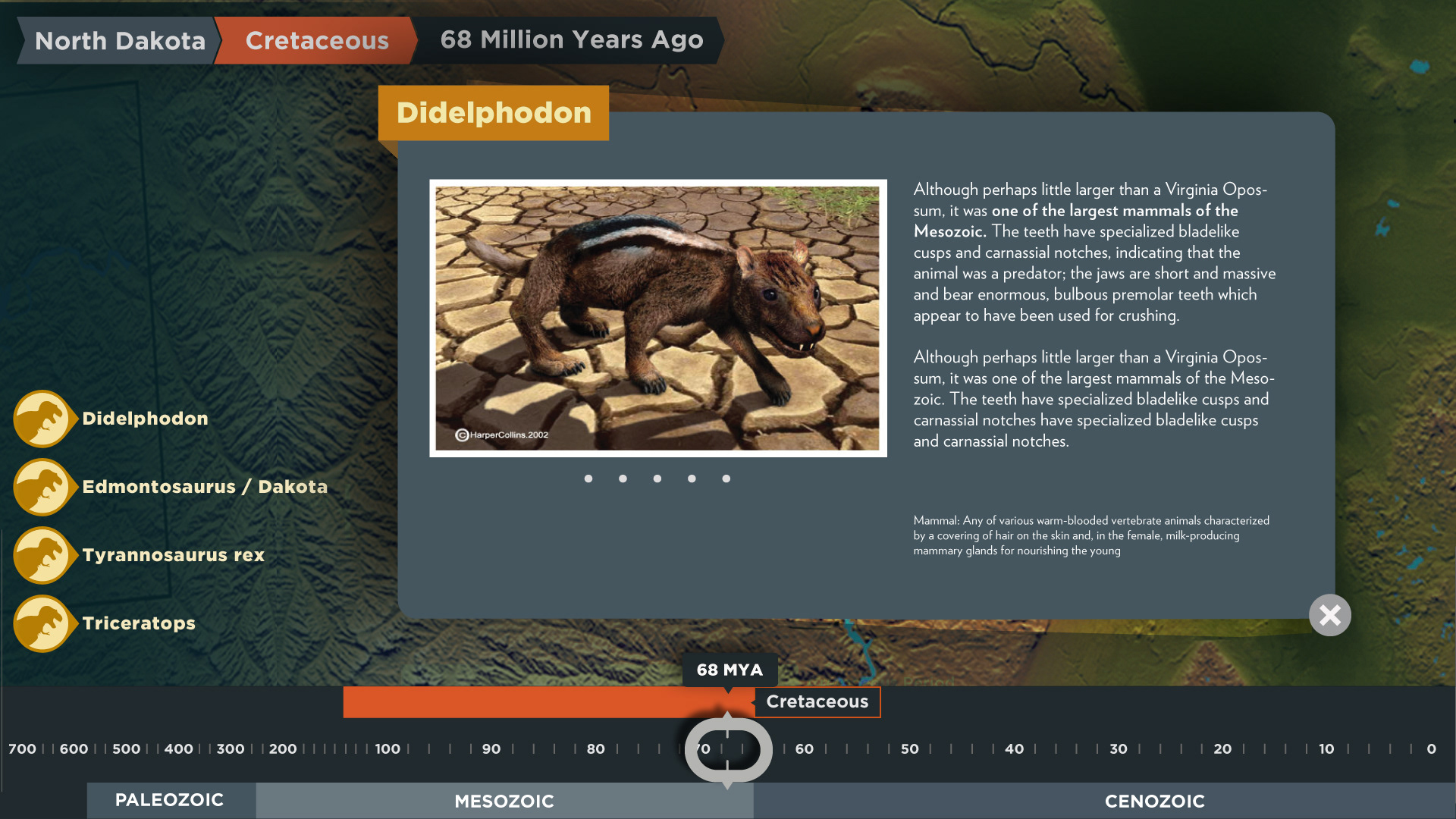1456x819 pixels.
Task: Select the Didelphodon list entry
Action: [145, 419]
